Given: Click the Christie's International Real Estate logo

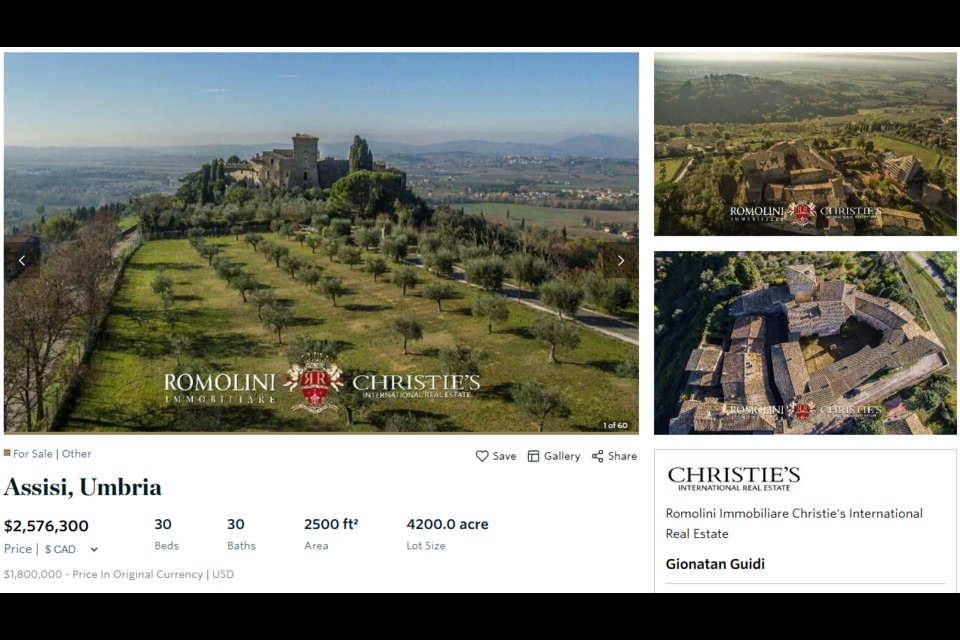Looking at the screenshot, I should click(733, 478).
